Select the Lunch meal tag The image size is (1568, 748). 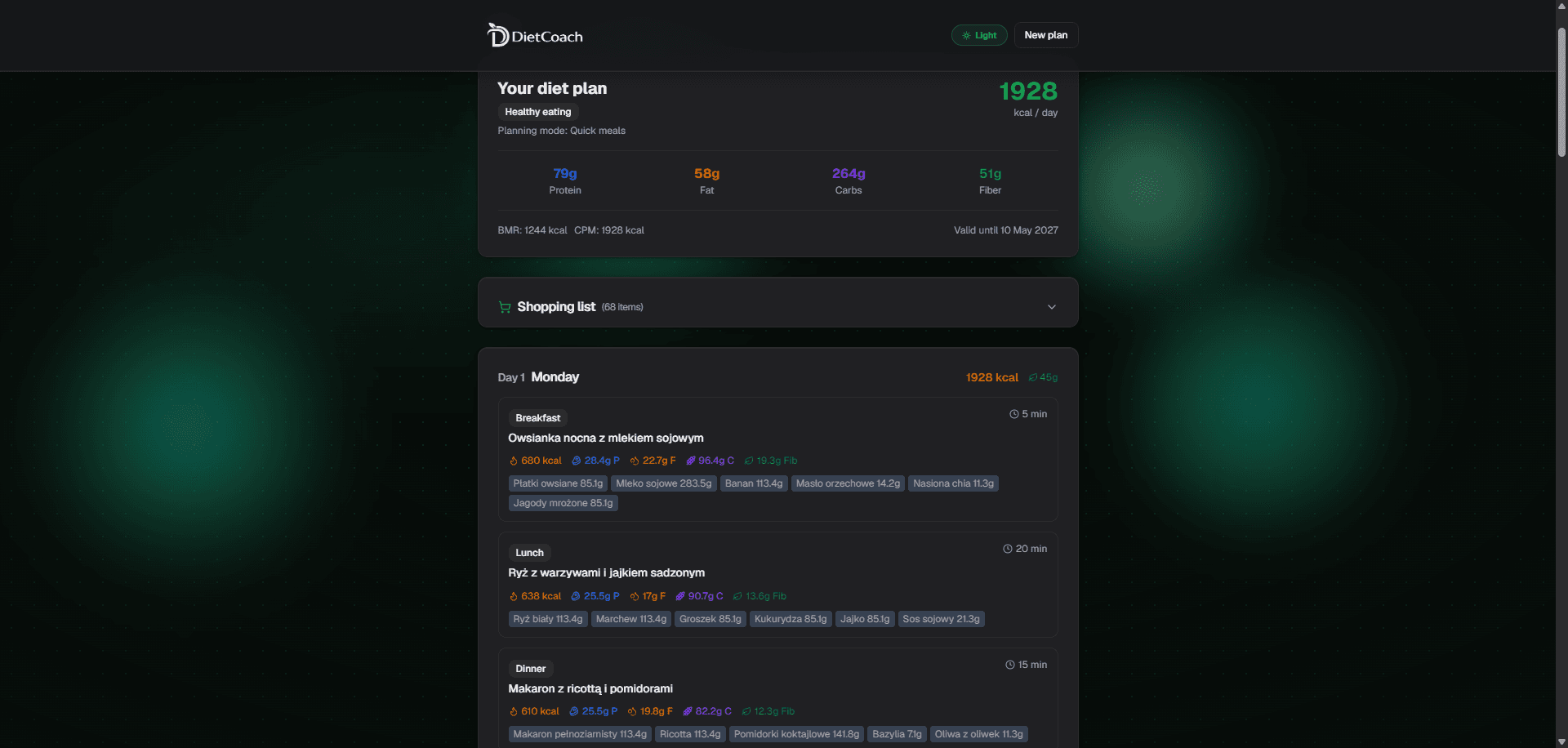tap(529, 553)
